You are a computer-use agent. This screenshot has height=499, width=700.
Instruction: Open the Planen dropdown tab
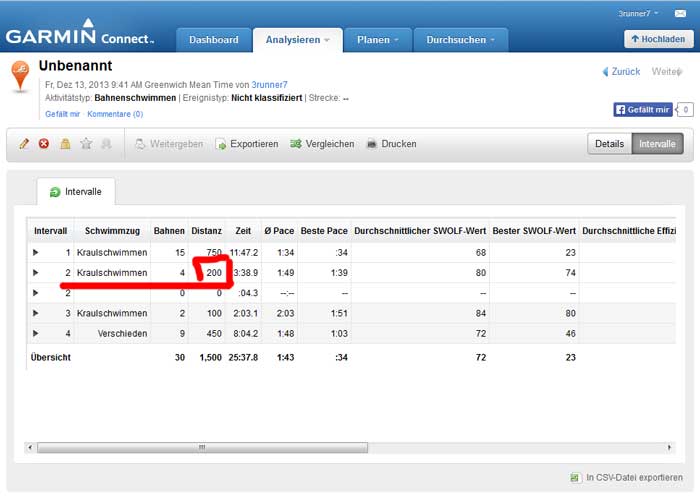[378, 40]
